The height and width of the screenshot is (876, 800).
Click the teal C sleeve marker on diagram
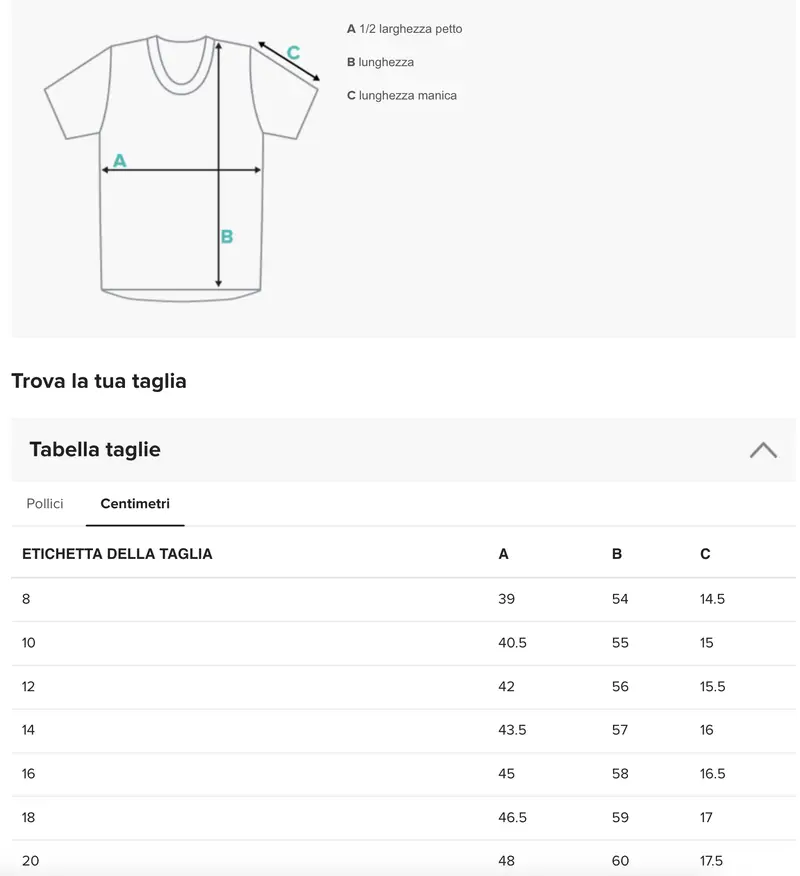[x=294, y=53]
